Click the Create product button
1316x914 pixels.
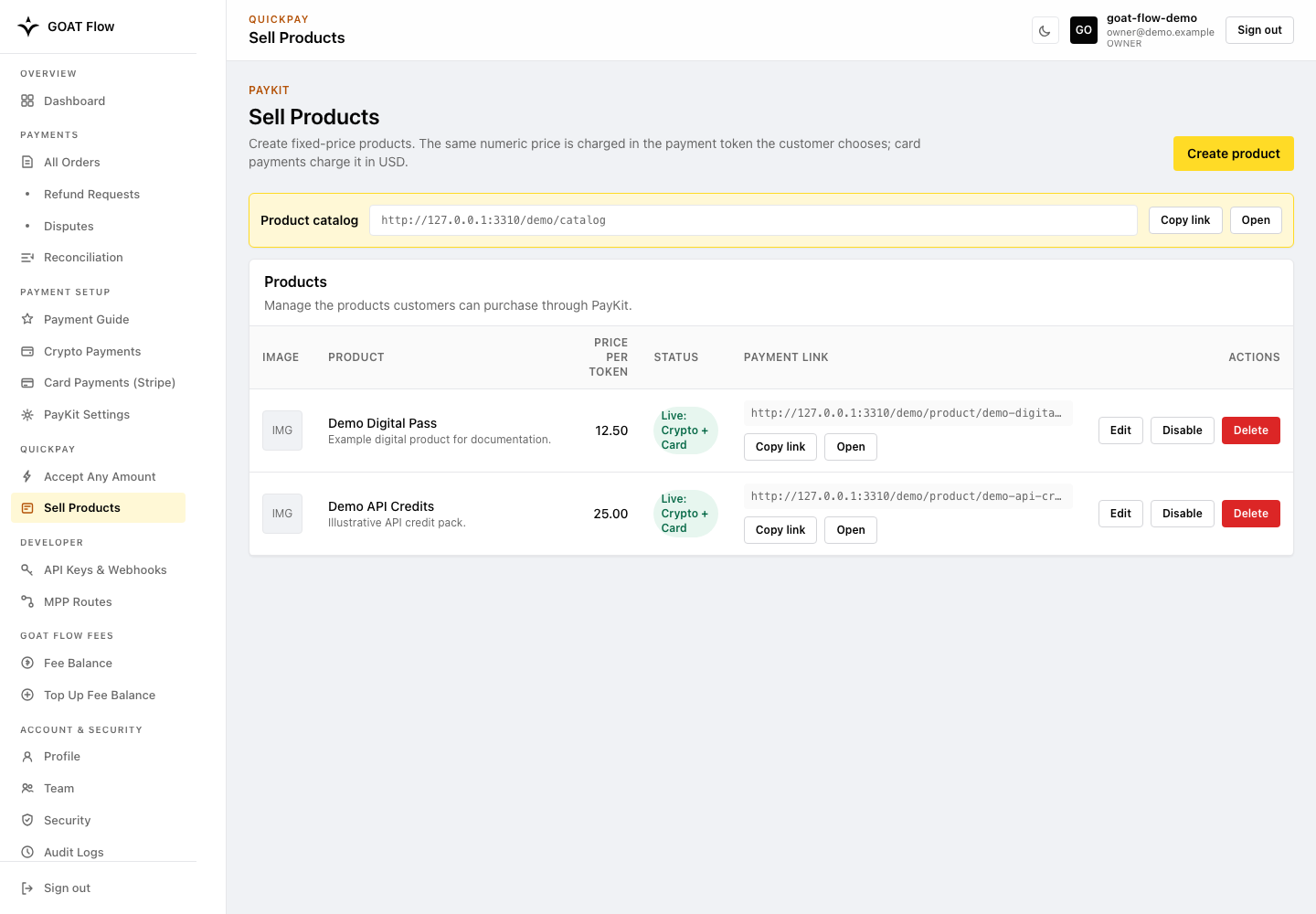click(1234, 154)
